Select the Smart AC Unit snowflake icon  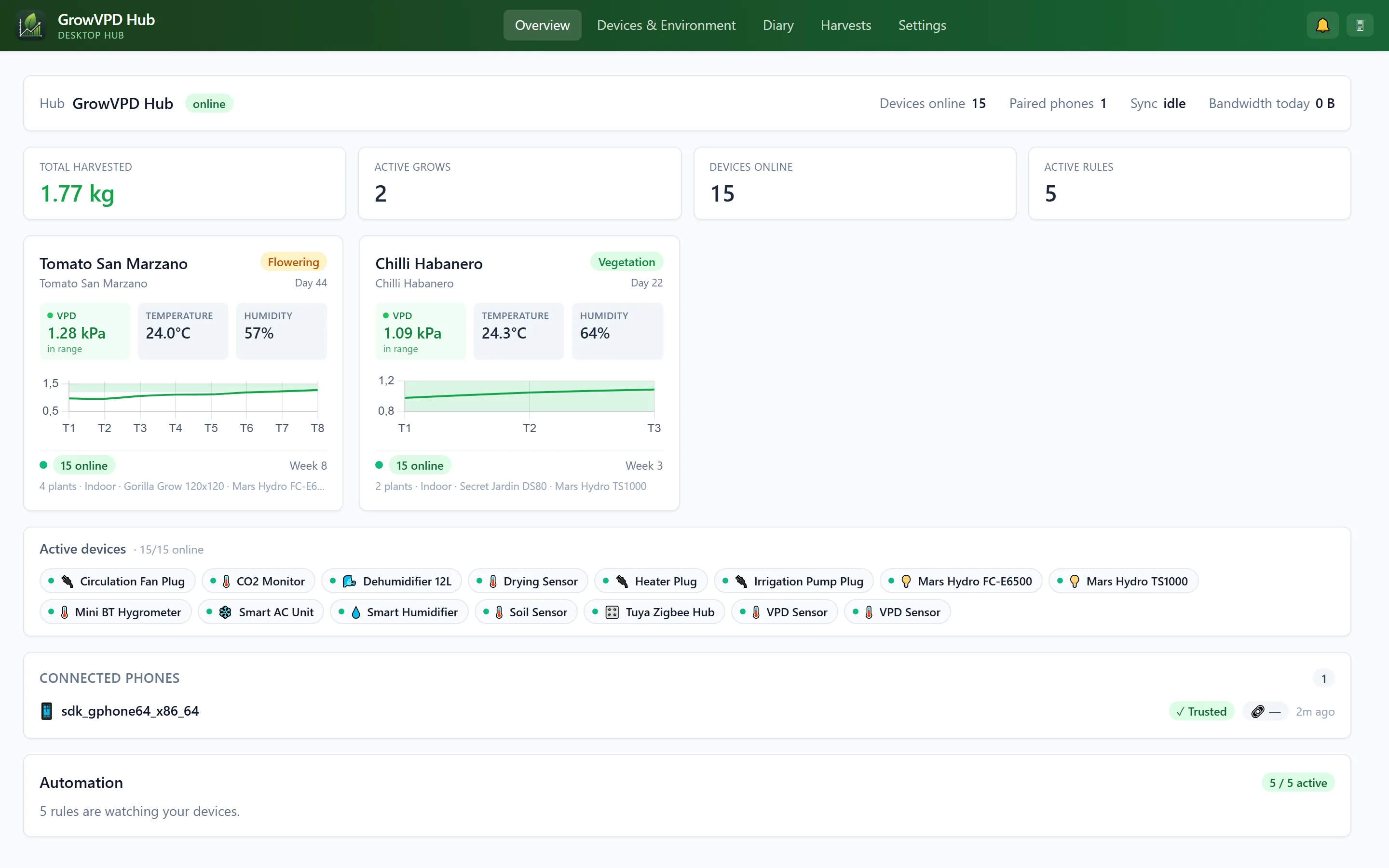(x=226, y=612)
